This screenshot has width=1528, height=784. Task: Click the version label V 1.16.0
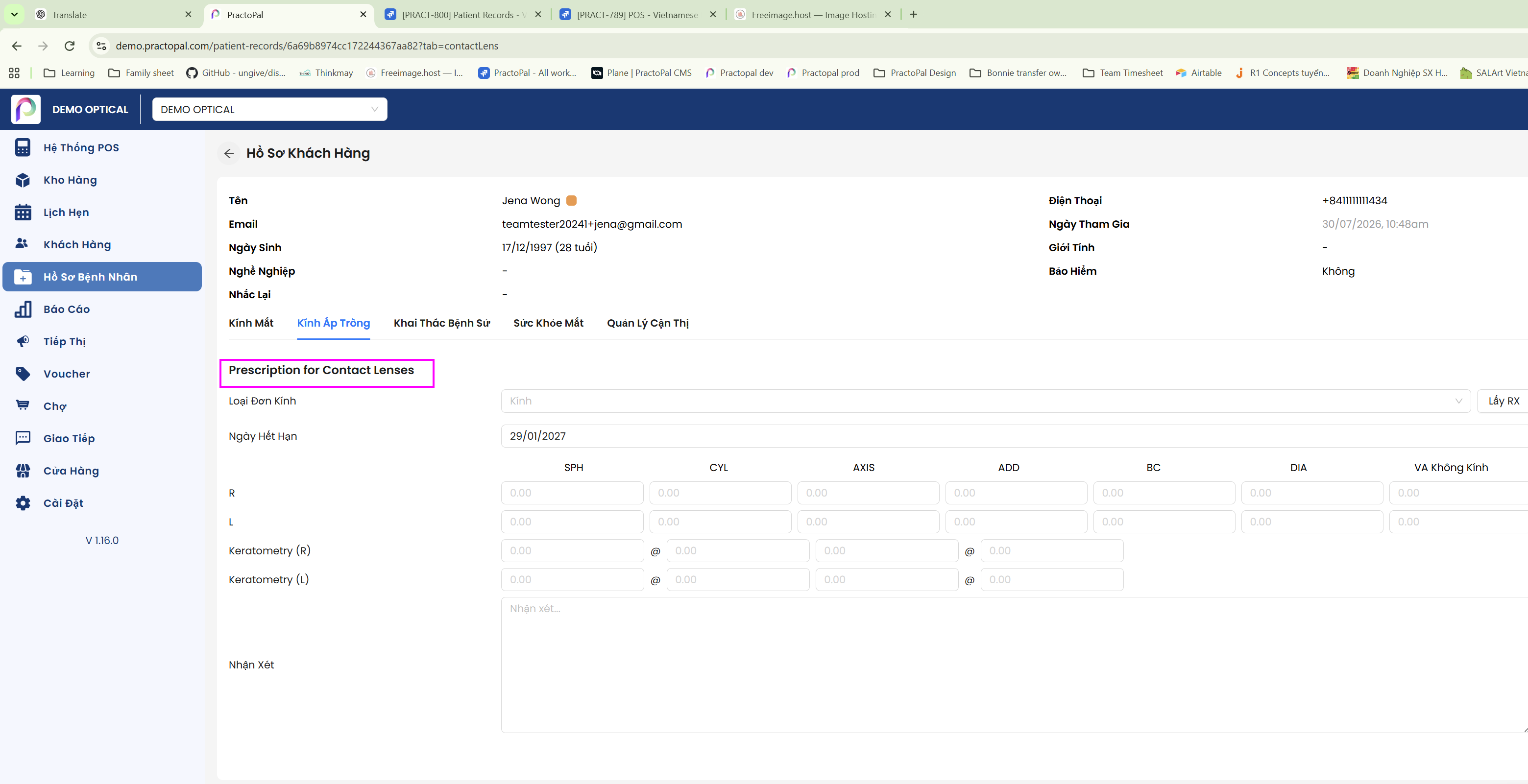[102, 540]
